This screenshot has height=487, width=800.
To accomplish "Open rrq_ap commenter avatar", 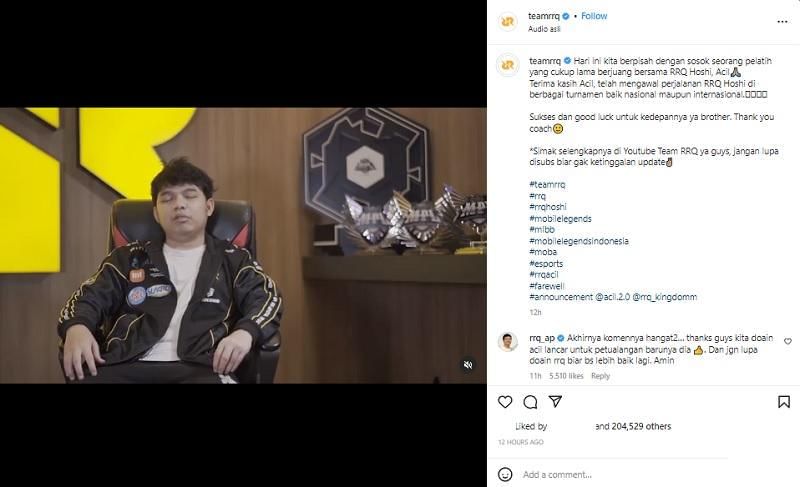I will (508, 342).
